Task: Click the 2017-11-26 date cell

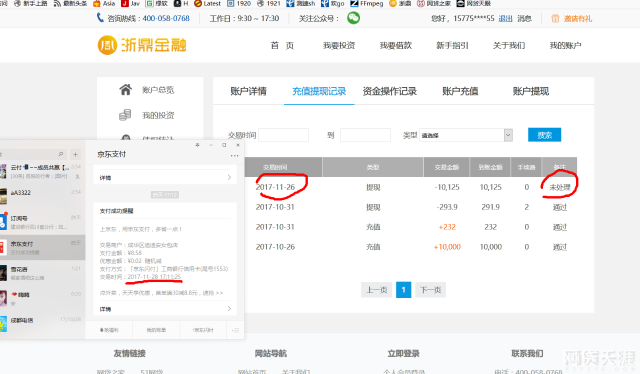Action: (275, 187)
